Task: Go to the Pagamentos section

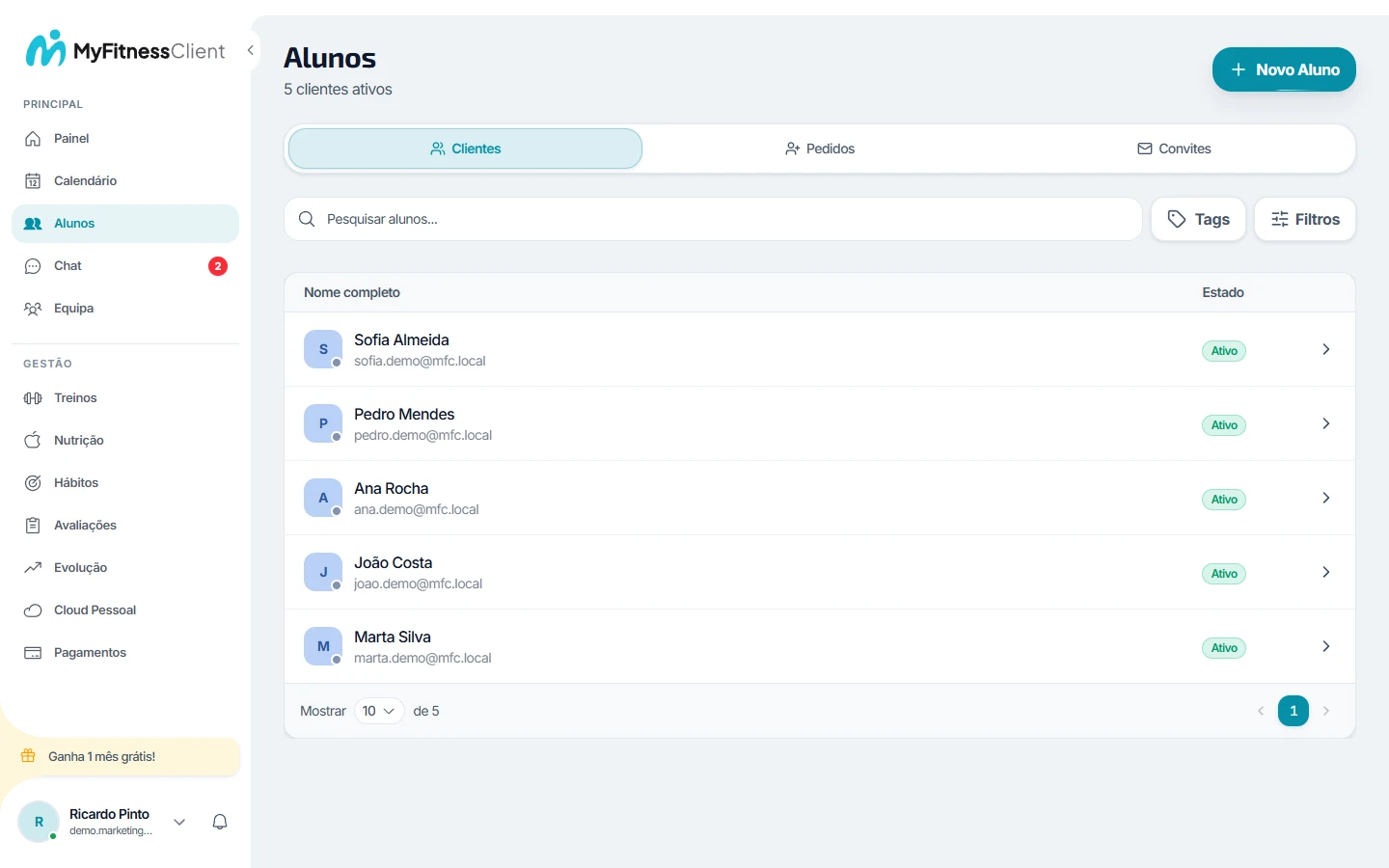Action: 125,653
